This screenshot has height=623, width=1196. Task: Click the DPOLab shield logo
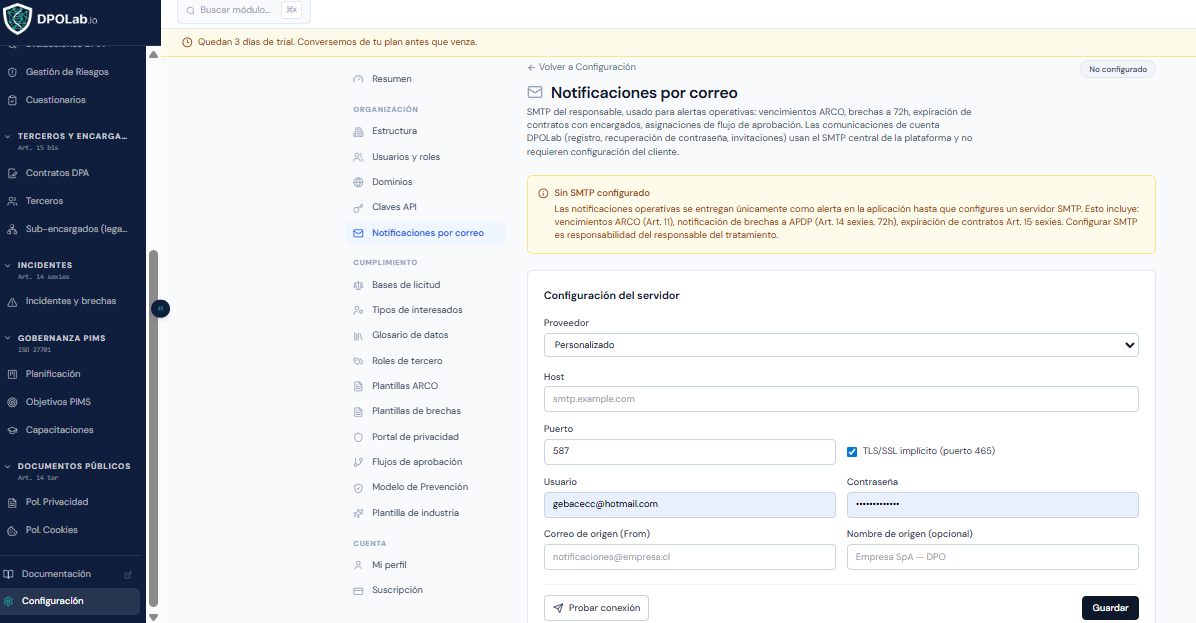18,19
